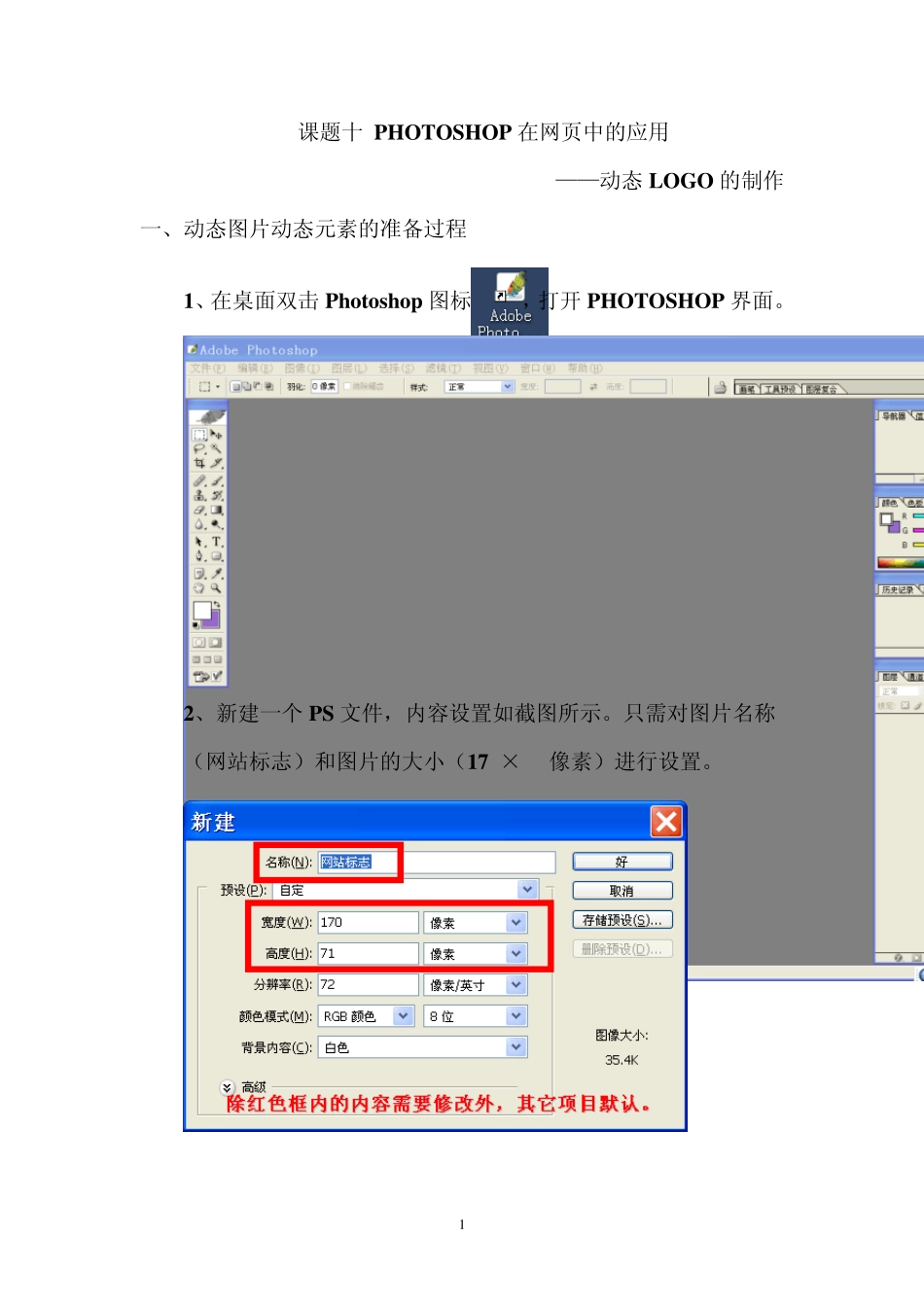This screenshot has height=1307, width=924.
Task: Click the purple background color swatch in toolbox
Action: pos(216,621)
